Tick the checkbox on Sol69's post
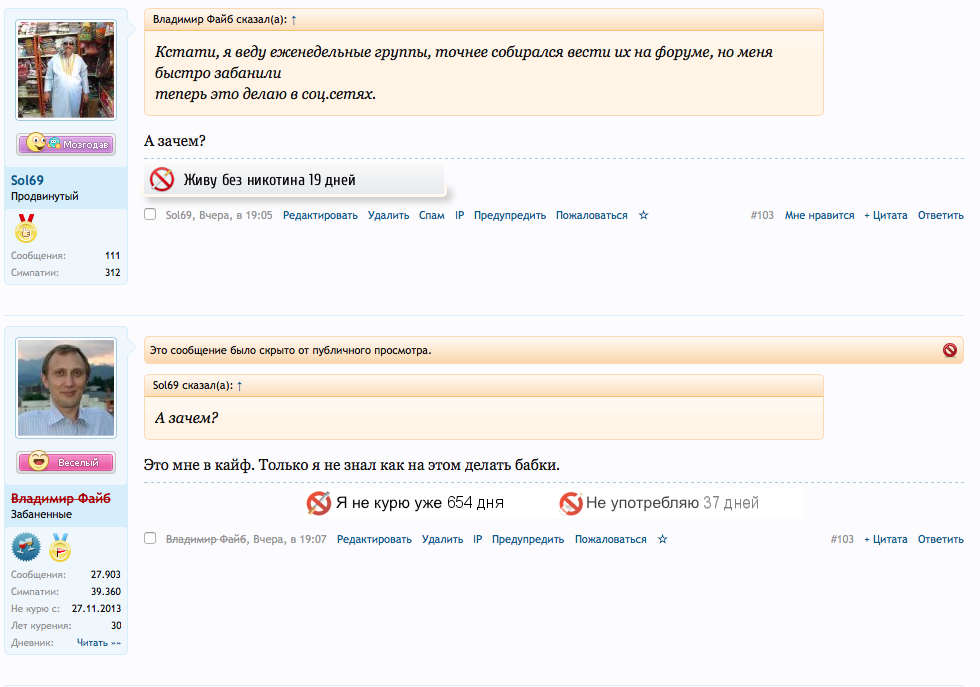This screenshot has width=980, height=687. click(x=150, y=214)
